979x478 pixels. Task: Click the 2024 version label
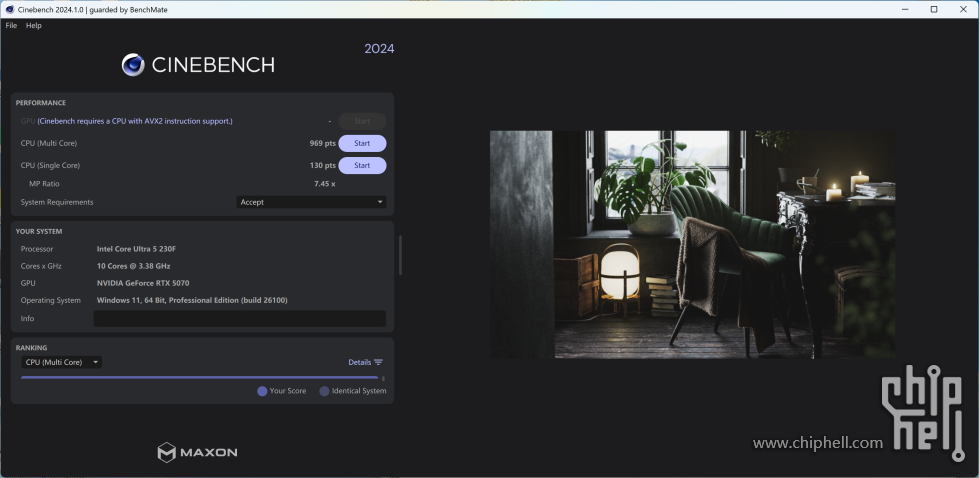[379, 49]
